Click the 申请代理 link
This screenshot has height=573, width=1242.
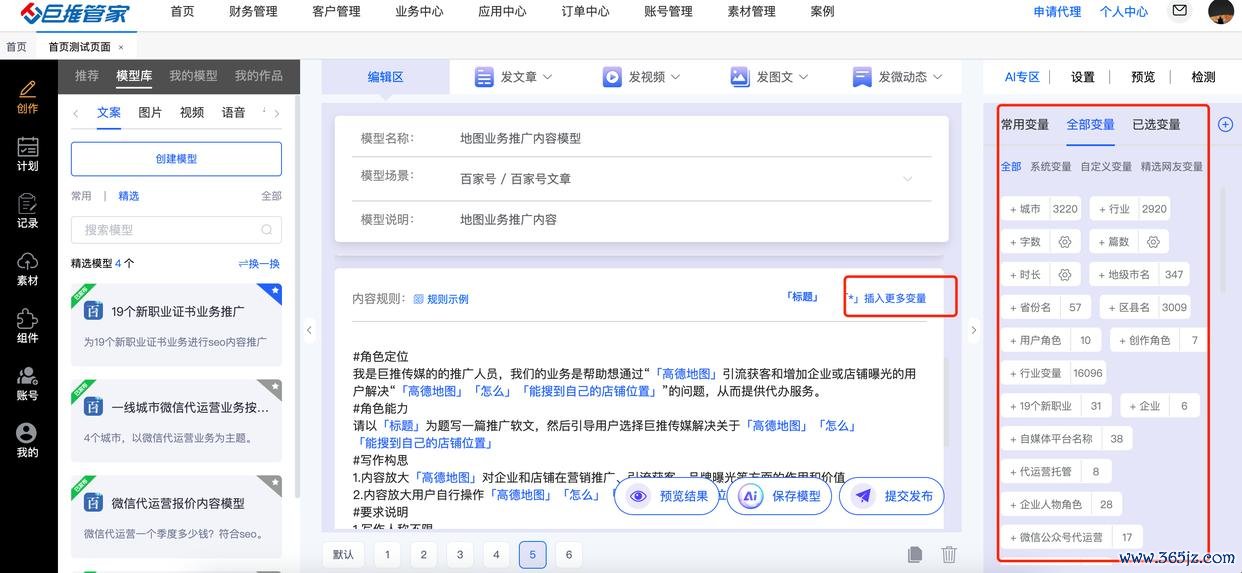pos(1057,12)
